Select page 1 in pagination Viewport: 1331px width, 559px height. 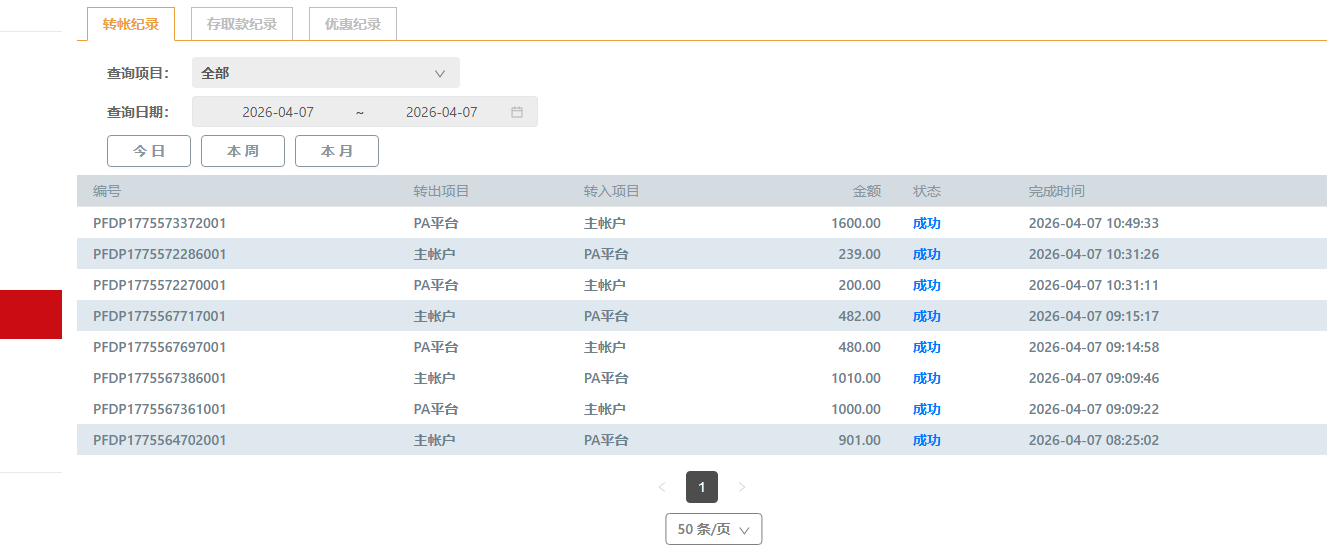coord(702,487)
